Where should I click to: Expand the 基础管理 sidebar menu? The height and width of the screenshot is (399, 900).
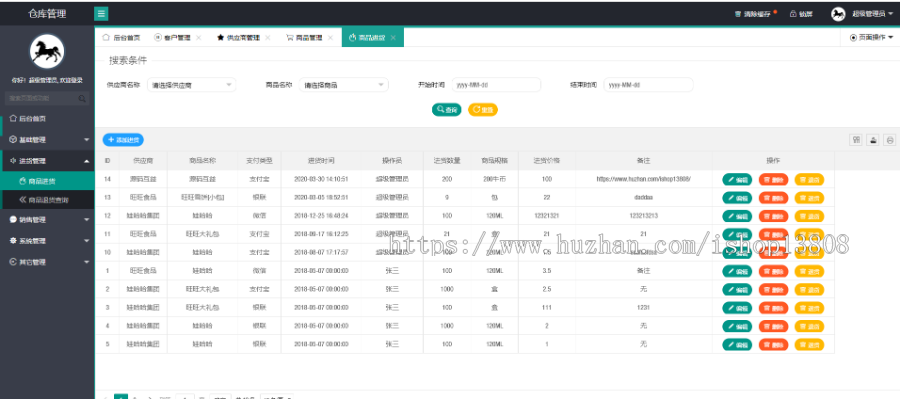pyautogui.click(x=47, y=140)
